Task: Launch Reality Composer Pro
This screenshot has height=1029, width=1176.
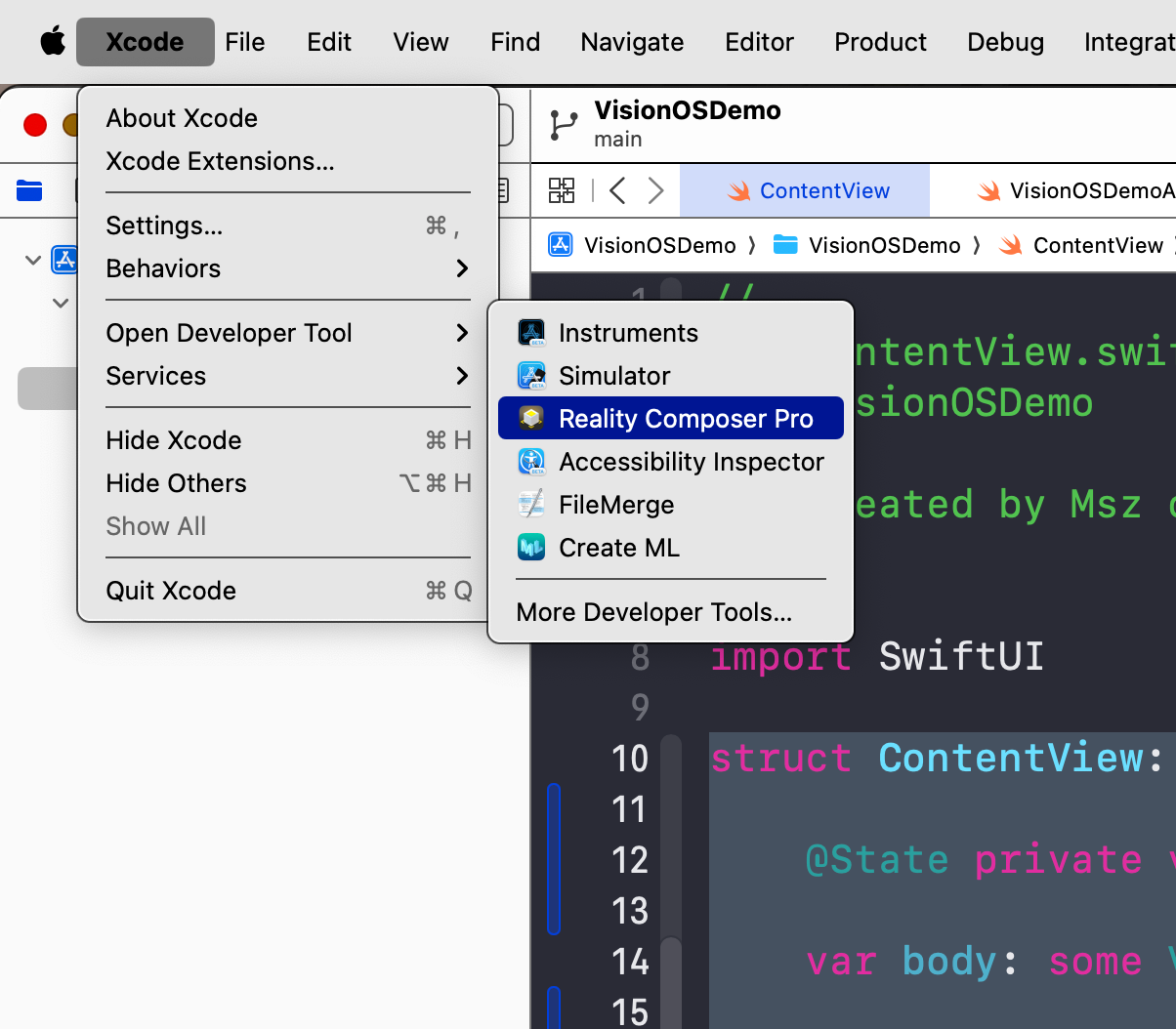Action: 671,419
